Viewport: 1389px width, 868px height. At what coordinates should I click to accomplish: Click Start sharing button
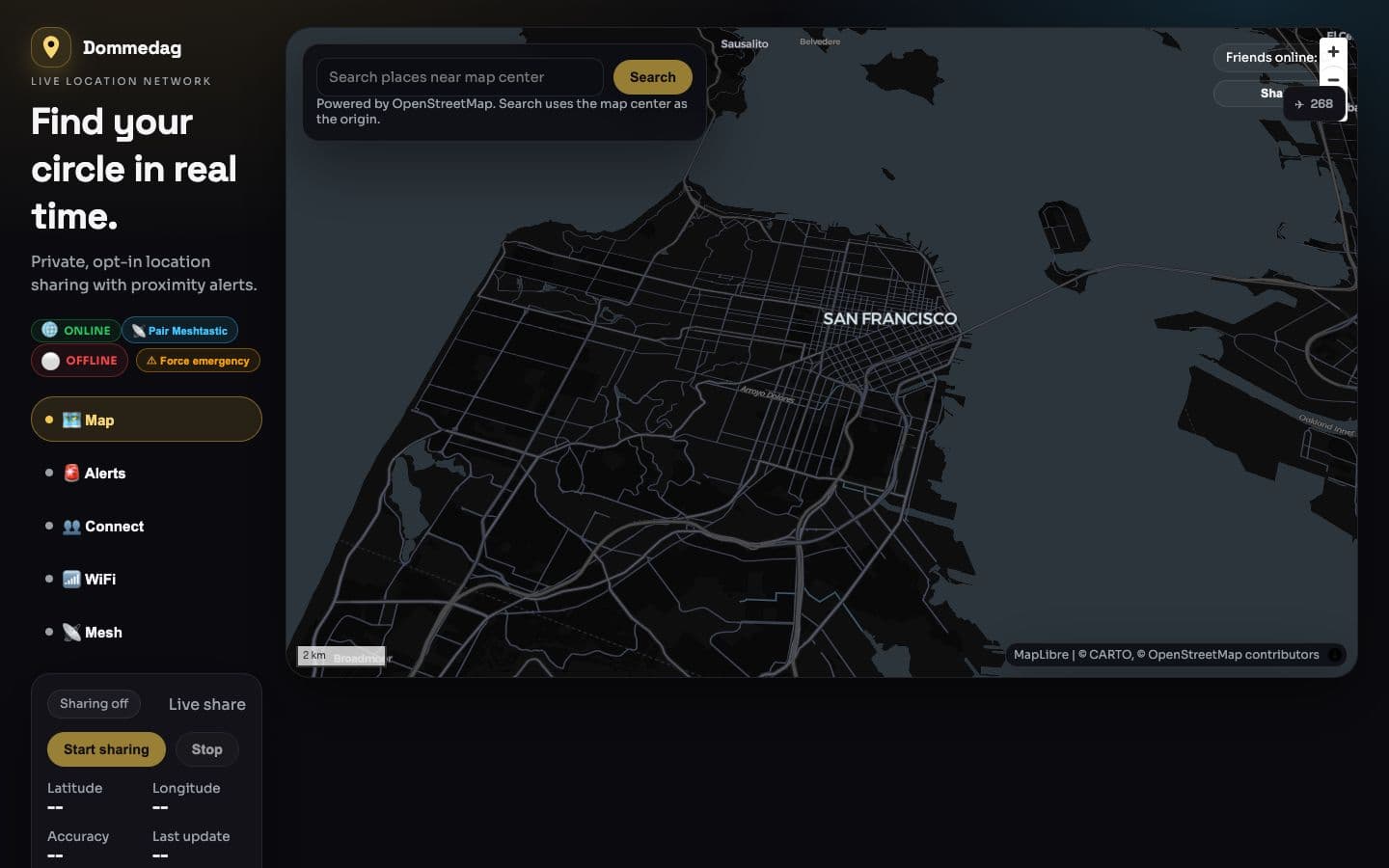pyautogui.click(x=106, y=749)
